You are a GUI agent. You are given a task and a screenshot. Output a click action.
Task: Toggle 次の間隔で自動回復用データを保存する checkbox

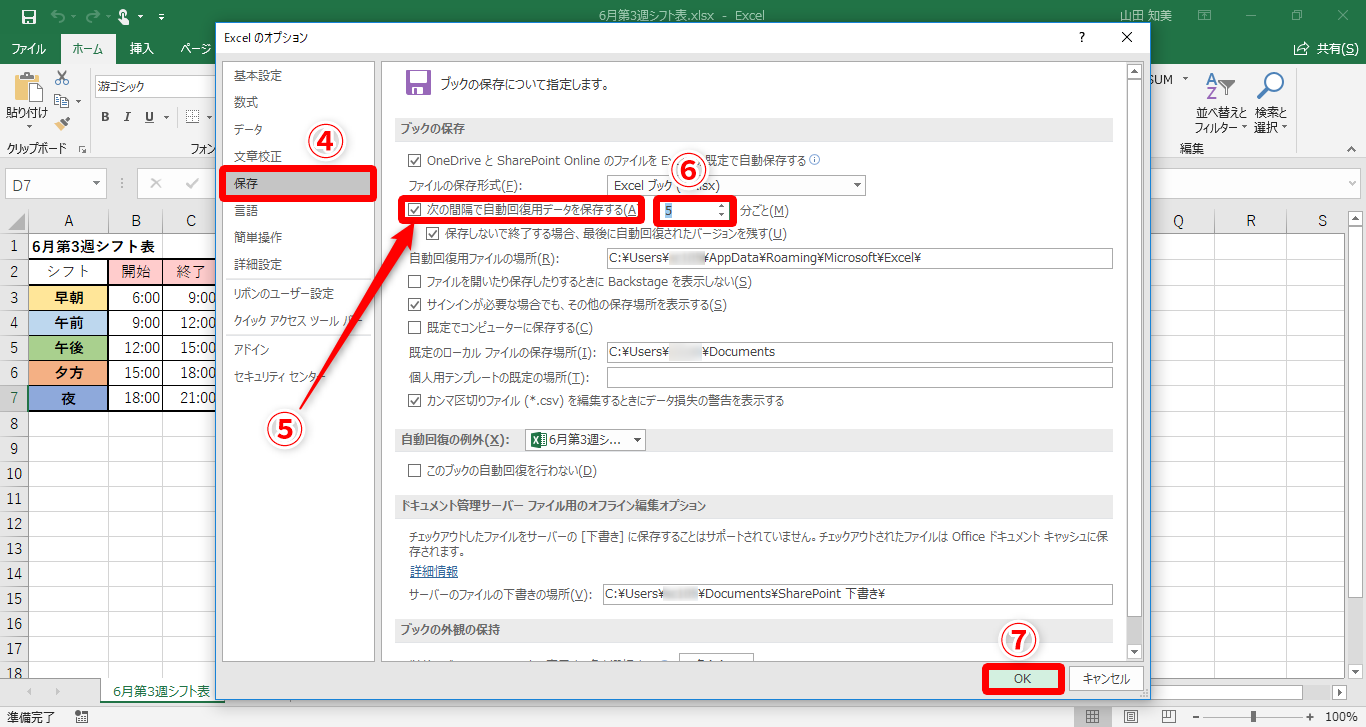click(415, 210)
